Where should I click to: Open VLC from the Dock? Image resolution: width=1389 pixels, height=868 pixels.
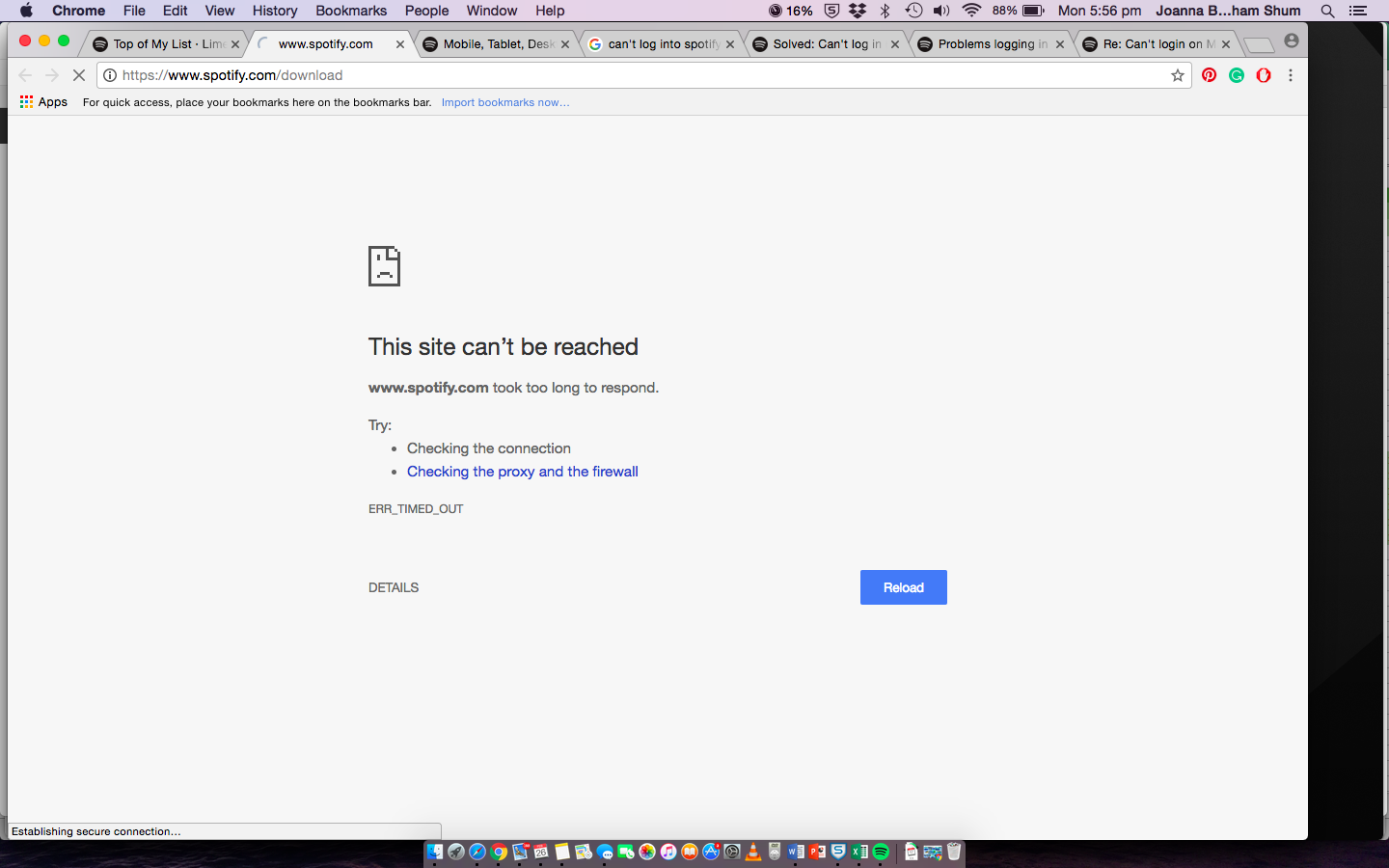[x=753, y=852]
